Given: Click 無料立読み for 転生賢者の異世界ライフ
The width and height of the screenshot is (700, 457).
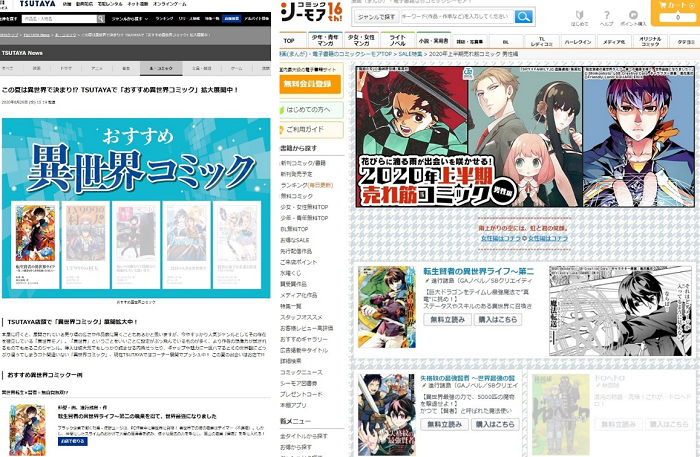Looking at the screenshot, I should tap(447, 320).
